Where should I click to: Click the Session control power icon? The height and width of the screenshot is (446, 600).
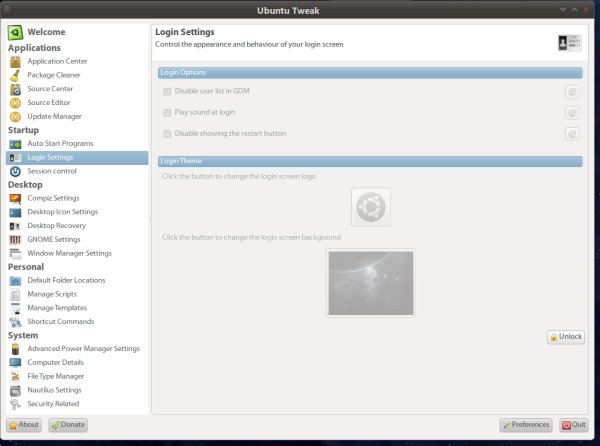15,171
